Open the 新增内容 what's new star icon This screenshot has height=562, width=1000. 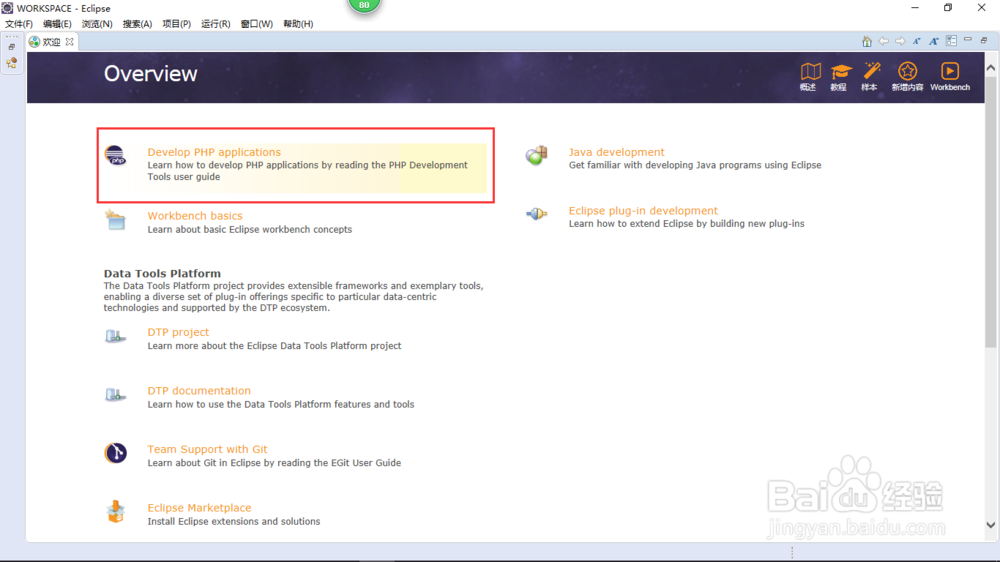pos(907,77)
